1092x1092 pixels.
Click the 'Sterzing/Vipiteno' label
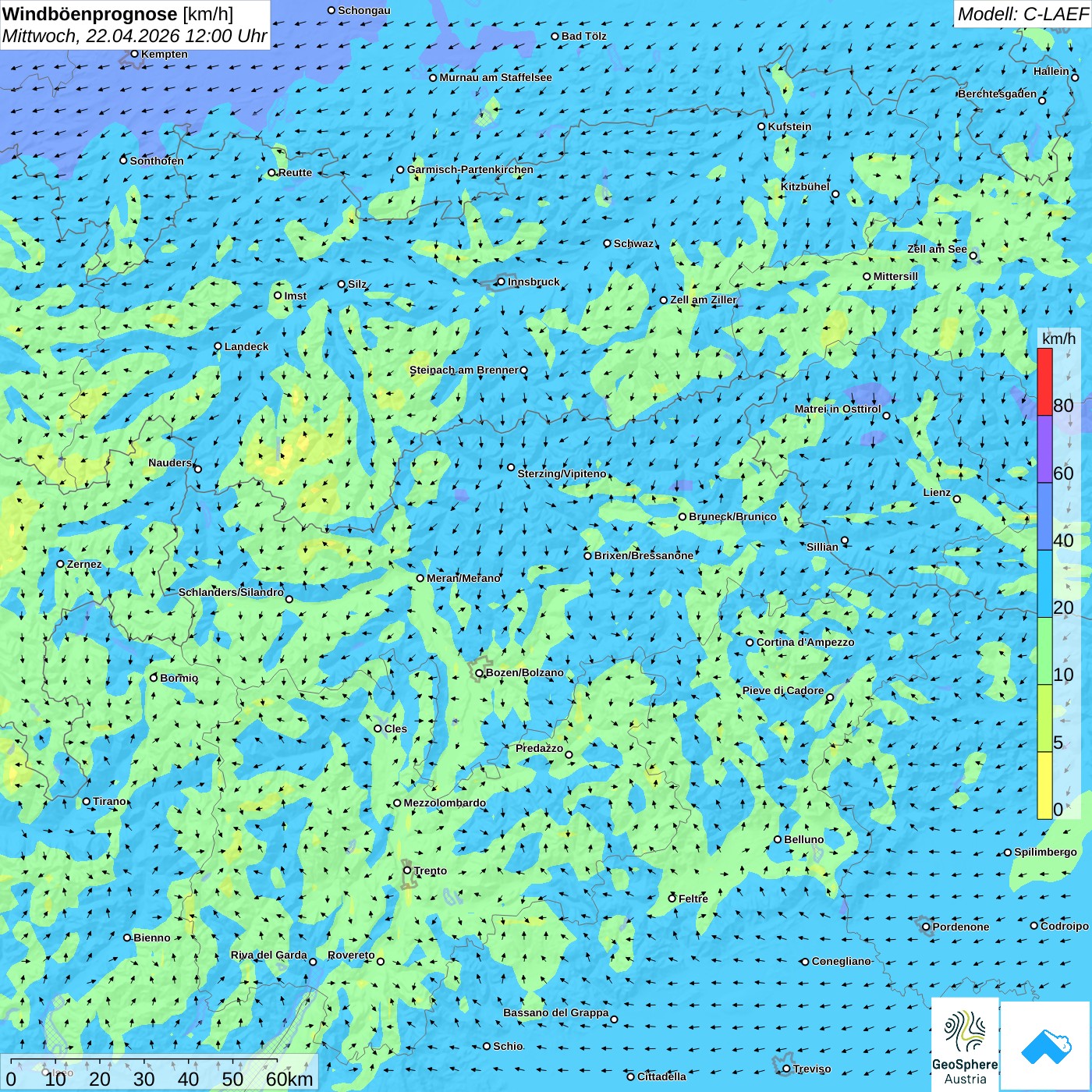coord(562,473)
